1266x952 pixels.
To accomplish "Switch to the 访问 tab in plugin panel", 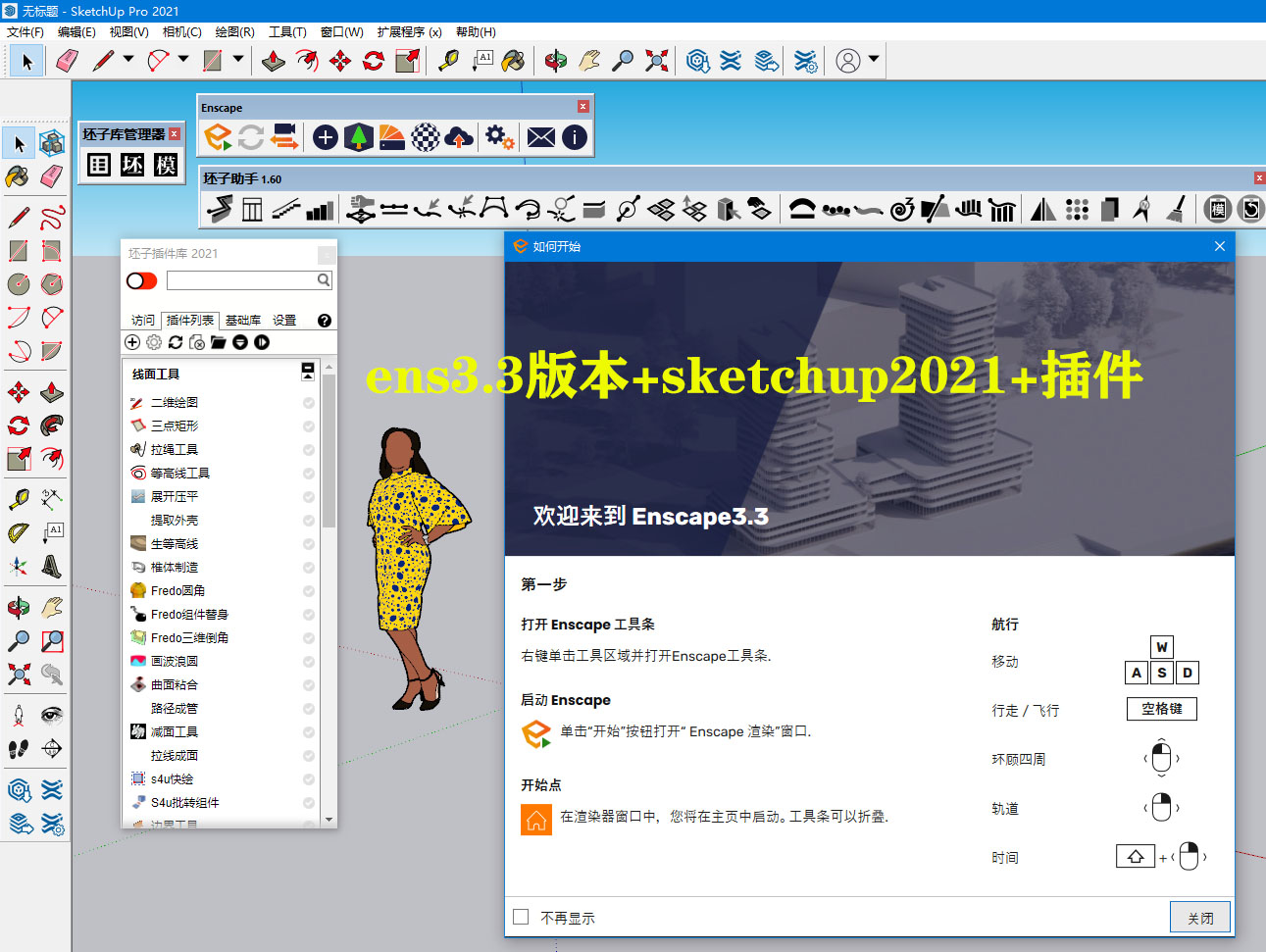I will pyautogui.click(x=143, y=321).
